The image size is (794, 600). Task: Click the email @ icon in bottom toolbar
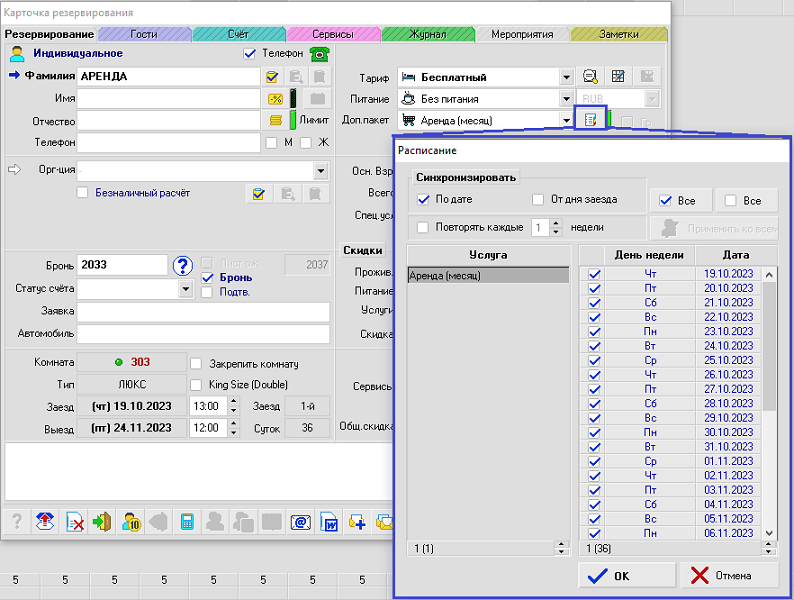click(x=298, y=521)
